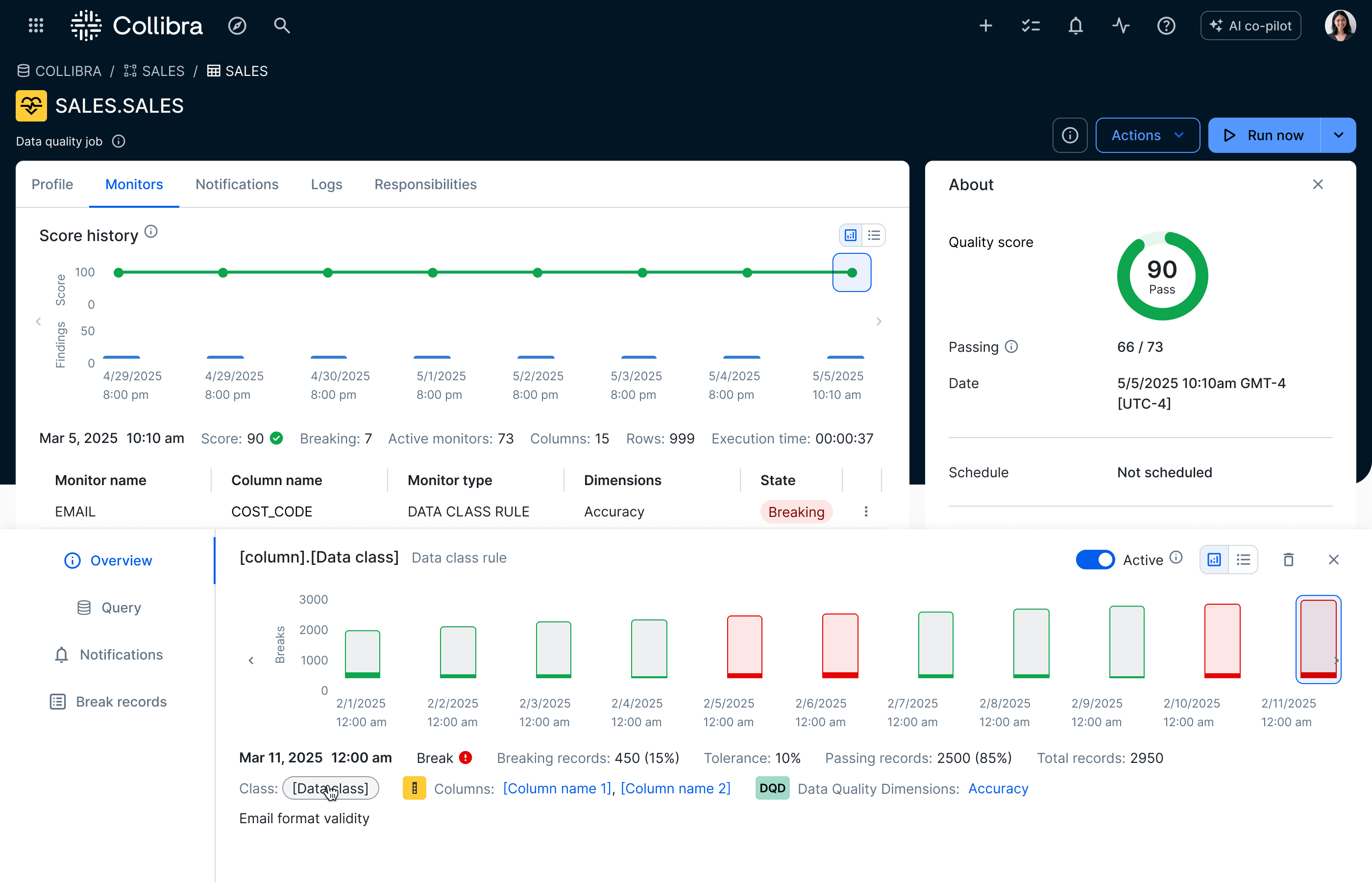
Task: Select the 2/1/2025 green breaks bar
Action: pyautogui.click(x=362, y=654)
